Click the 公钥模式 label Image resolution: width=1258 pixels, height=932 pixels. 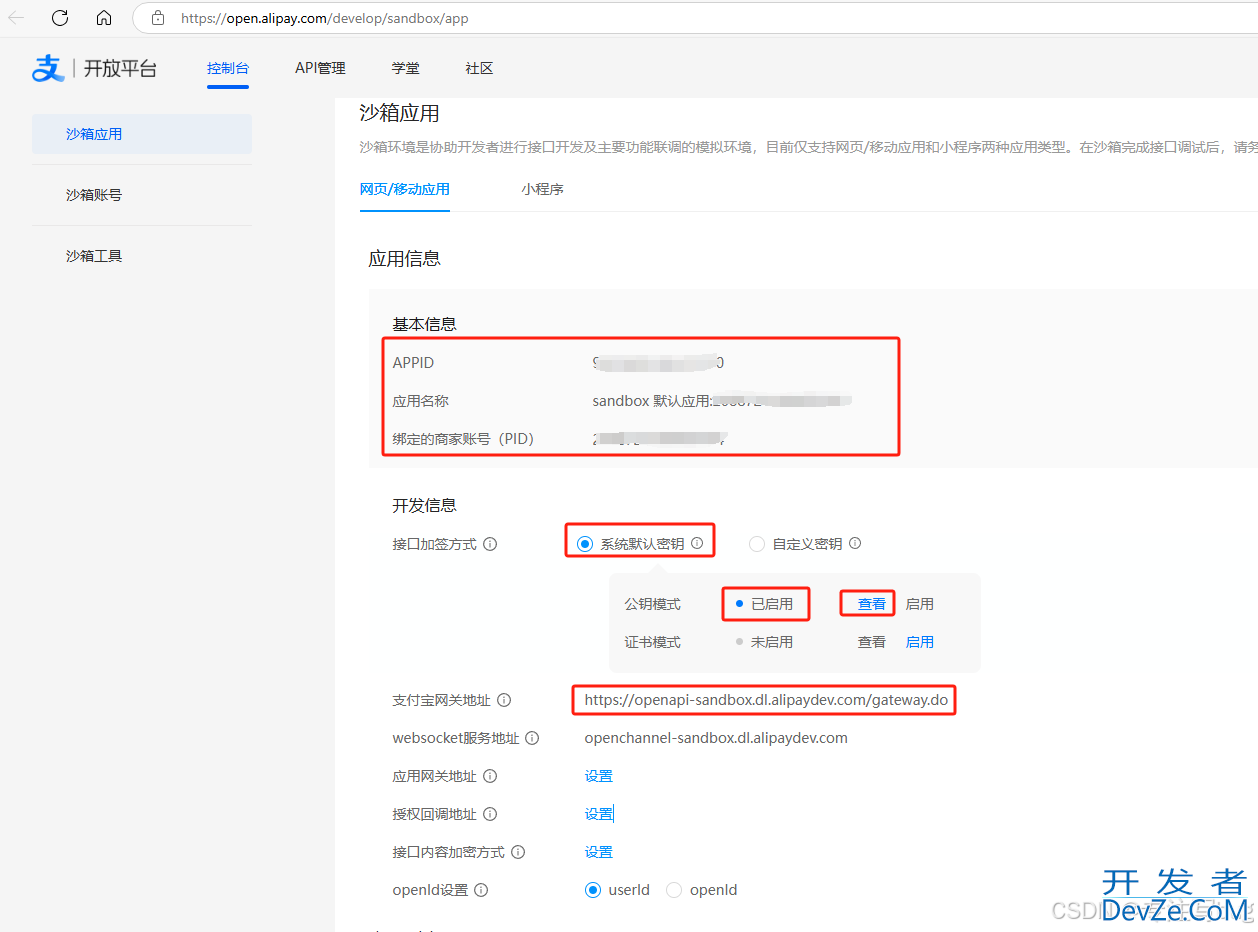pos(653,604)
